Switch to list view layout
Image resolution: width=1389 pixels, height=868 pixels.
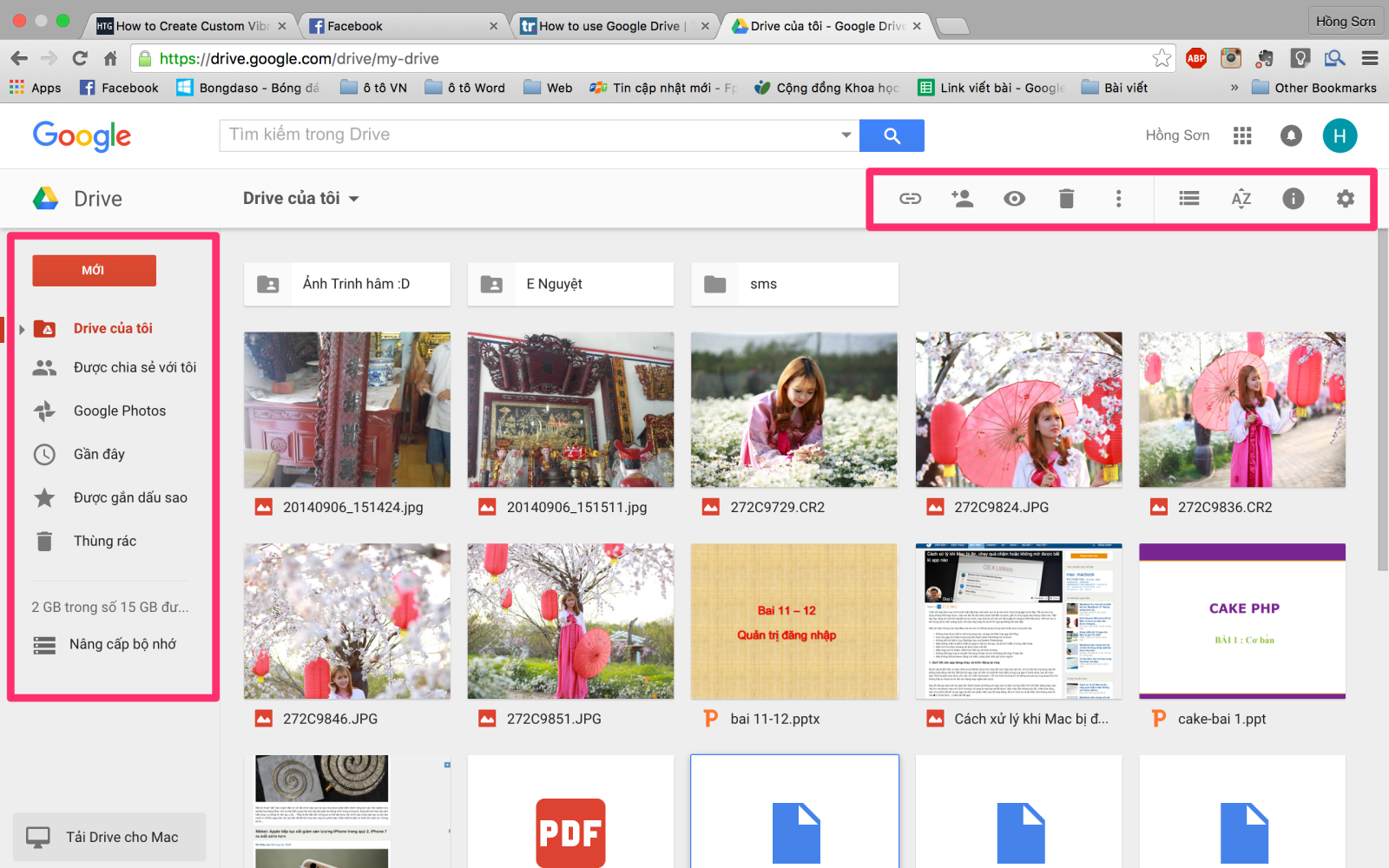coord(1188,198)
